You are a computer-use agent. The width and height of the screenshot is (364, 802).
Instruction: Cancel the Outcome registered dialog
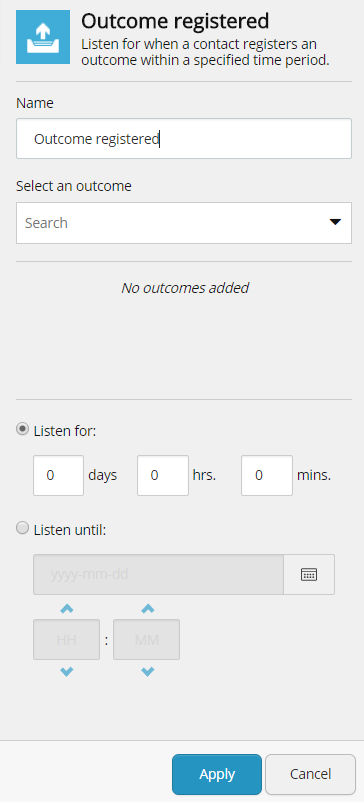coord(310,774)
